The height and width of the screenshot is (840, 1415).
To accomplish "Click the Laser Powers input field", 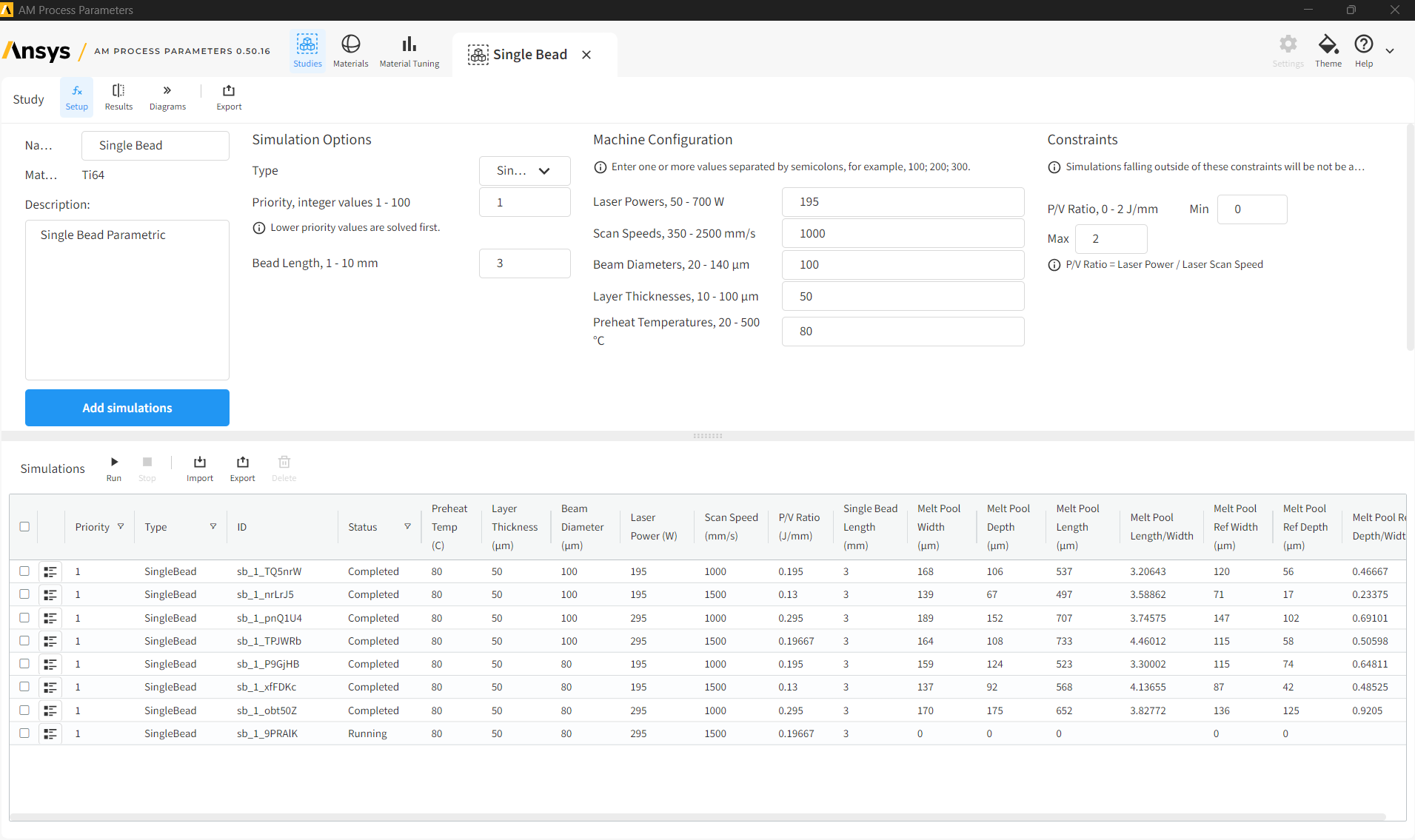I will pos(903,202).
